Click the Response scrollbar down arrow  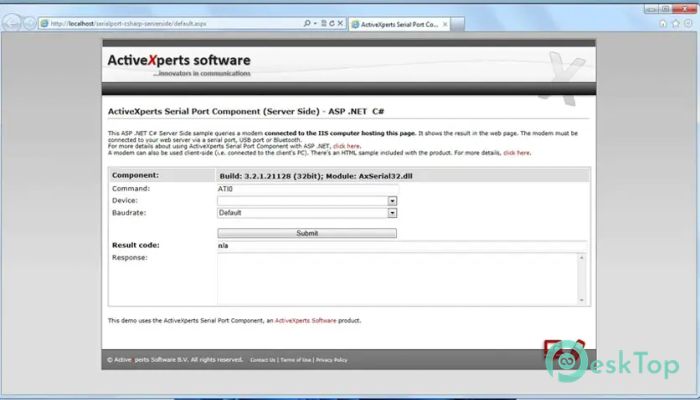pyautogui.click(x=581, y=300)
